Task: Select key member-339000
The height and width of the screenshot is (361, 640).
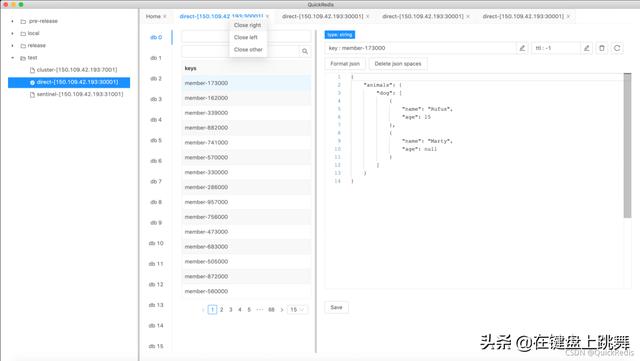Action: [246, 113]
